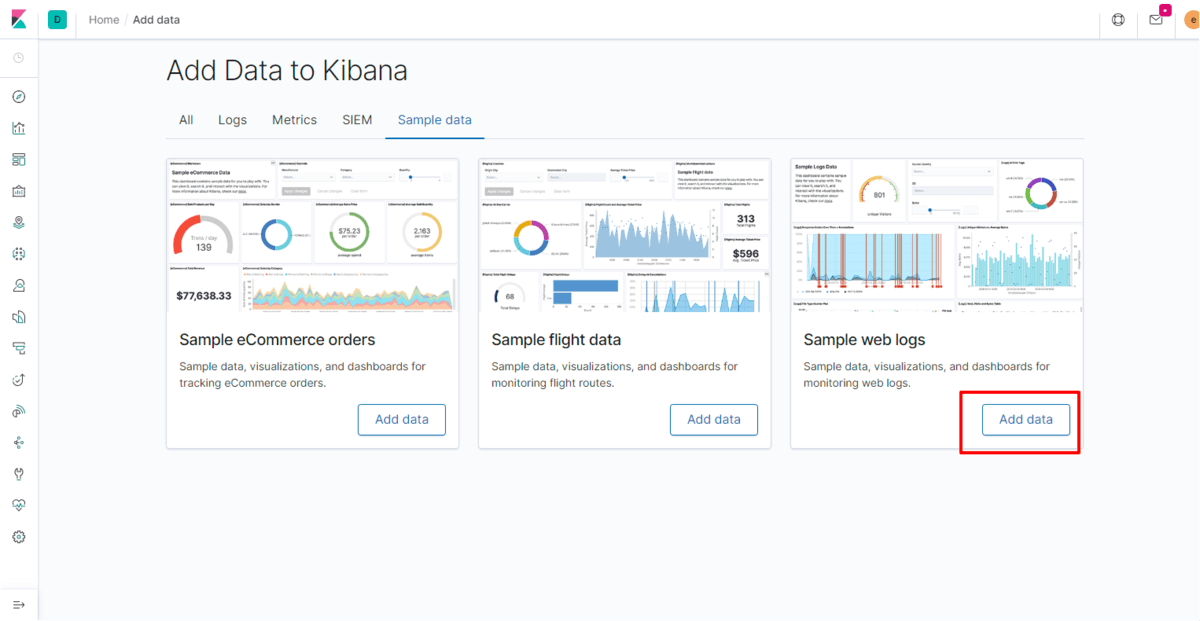Click the Sample flight data preview thumbnail
Screen dimensions: 1200x621
624,235
